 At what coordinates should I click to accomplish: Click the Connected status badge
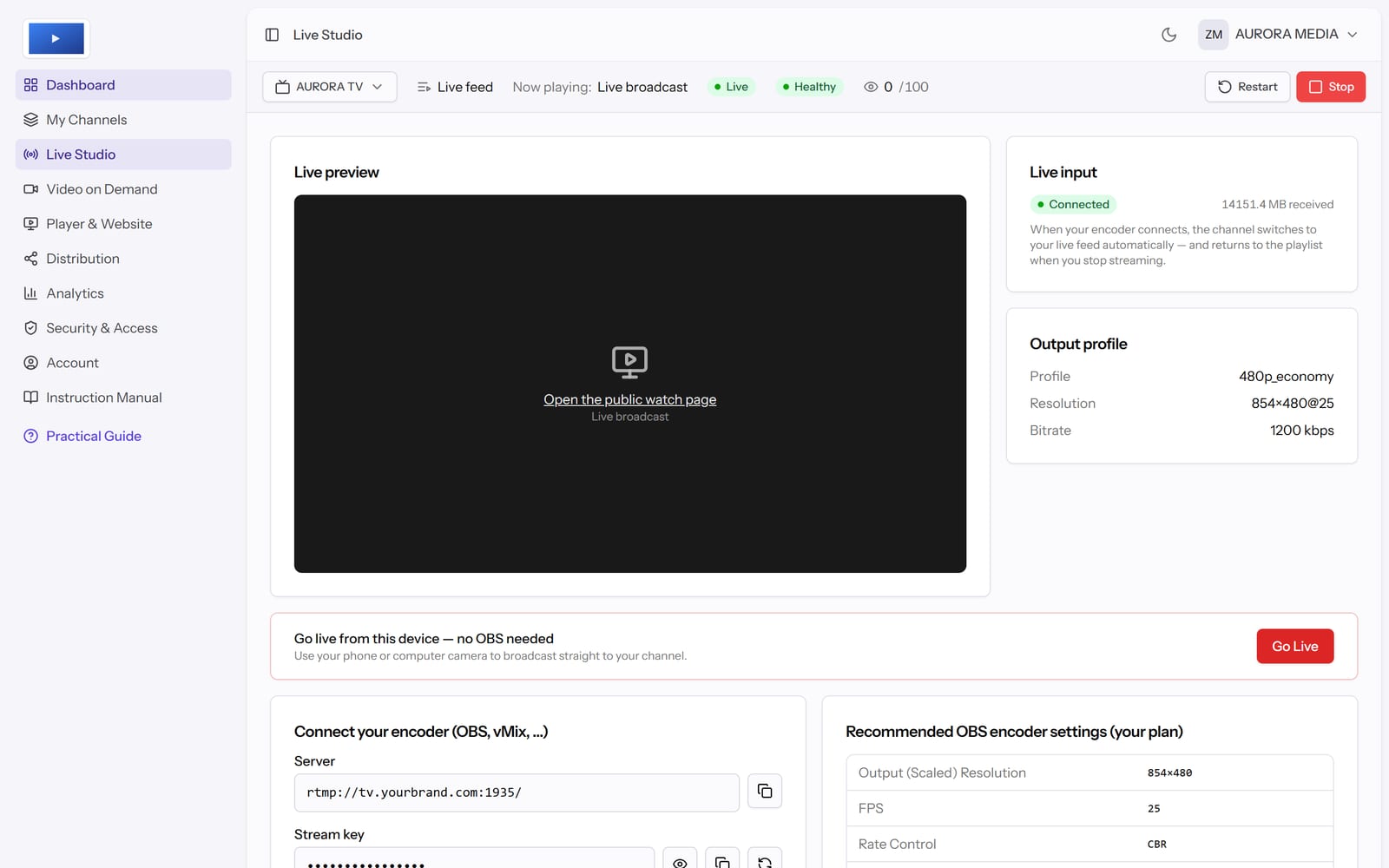click(x=1073, y=204)
